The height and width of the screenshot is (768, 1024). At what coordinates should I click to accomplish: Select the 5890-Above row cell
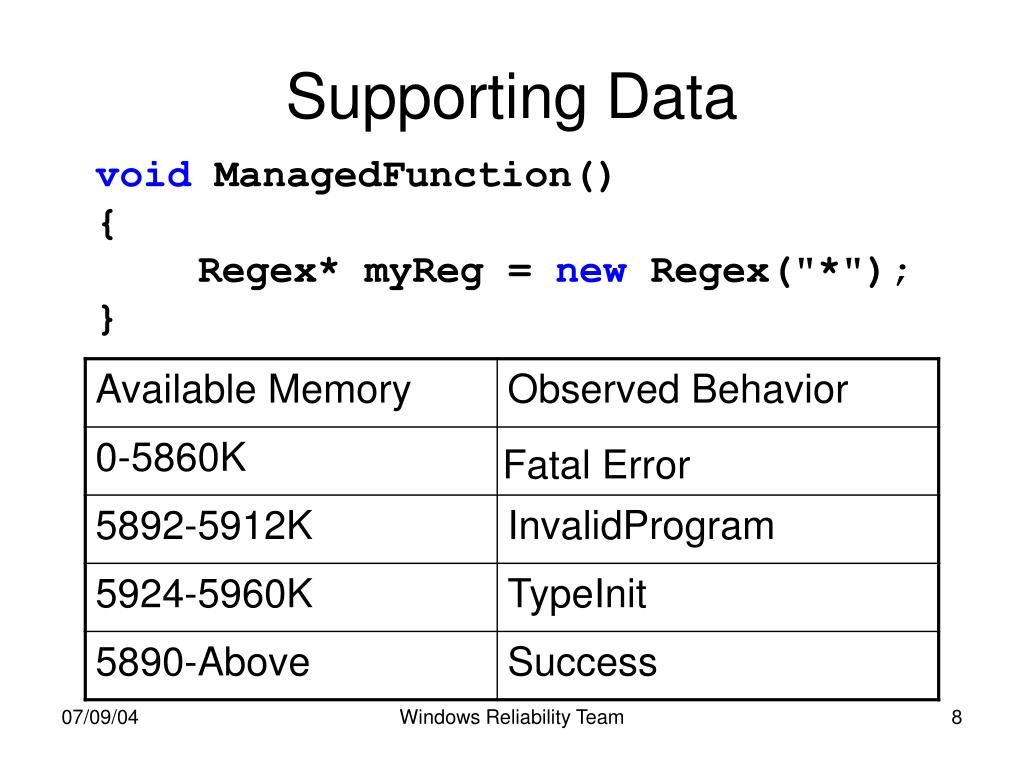[291, 665]
